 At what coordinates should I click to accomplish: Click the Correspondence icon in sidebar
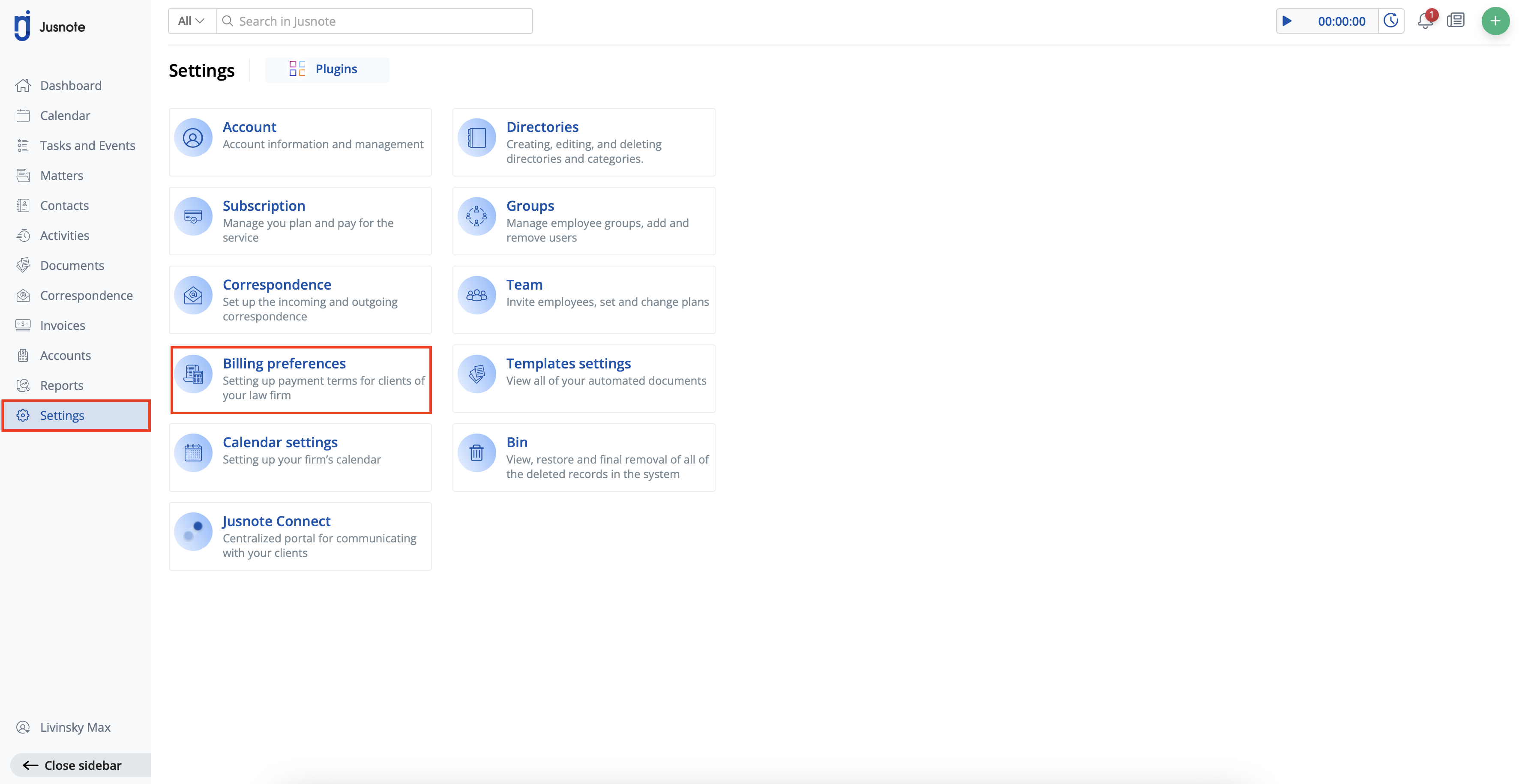click(23, 295)
